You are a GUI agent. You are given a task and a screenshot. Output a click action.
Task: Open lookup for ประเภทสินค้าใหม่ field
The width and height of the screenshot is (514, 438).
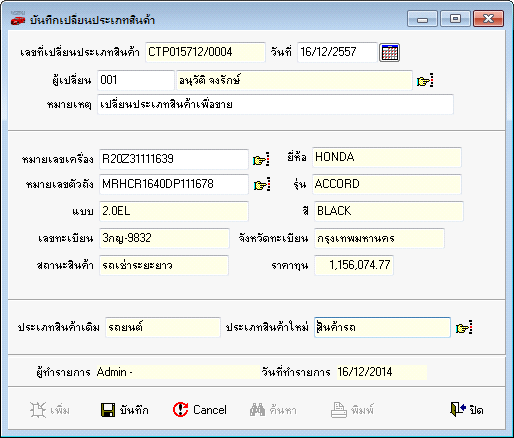pos(464,328)
